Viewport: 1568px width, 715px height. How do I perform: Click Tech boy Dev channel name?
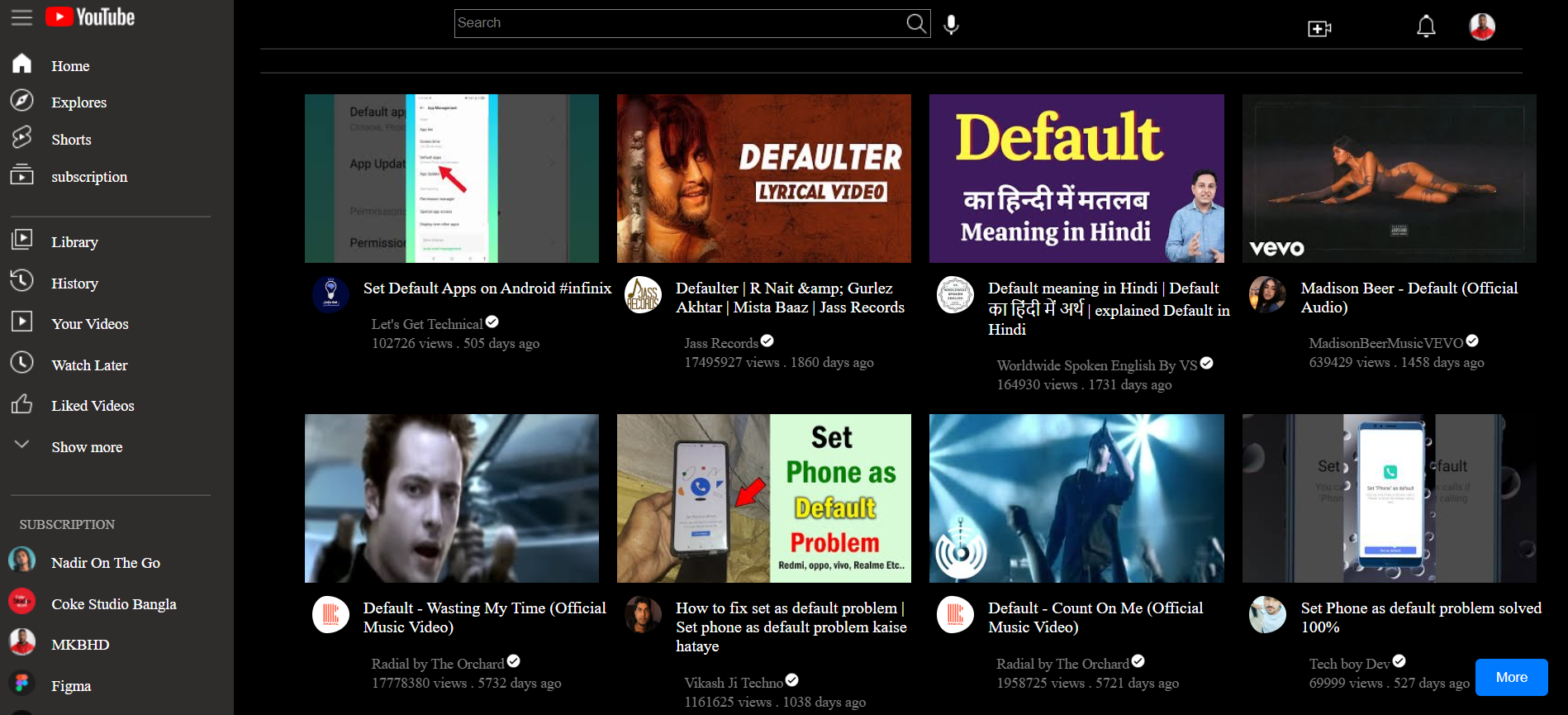[1350, 664]
